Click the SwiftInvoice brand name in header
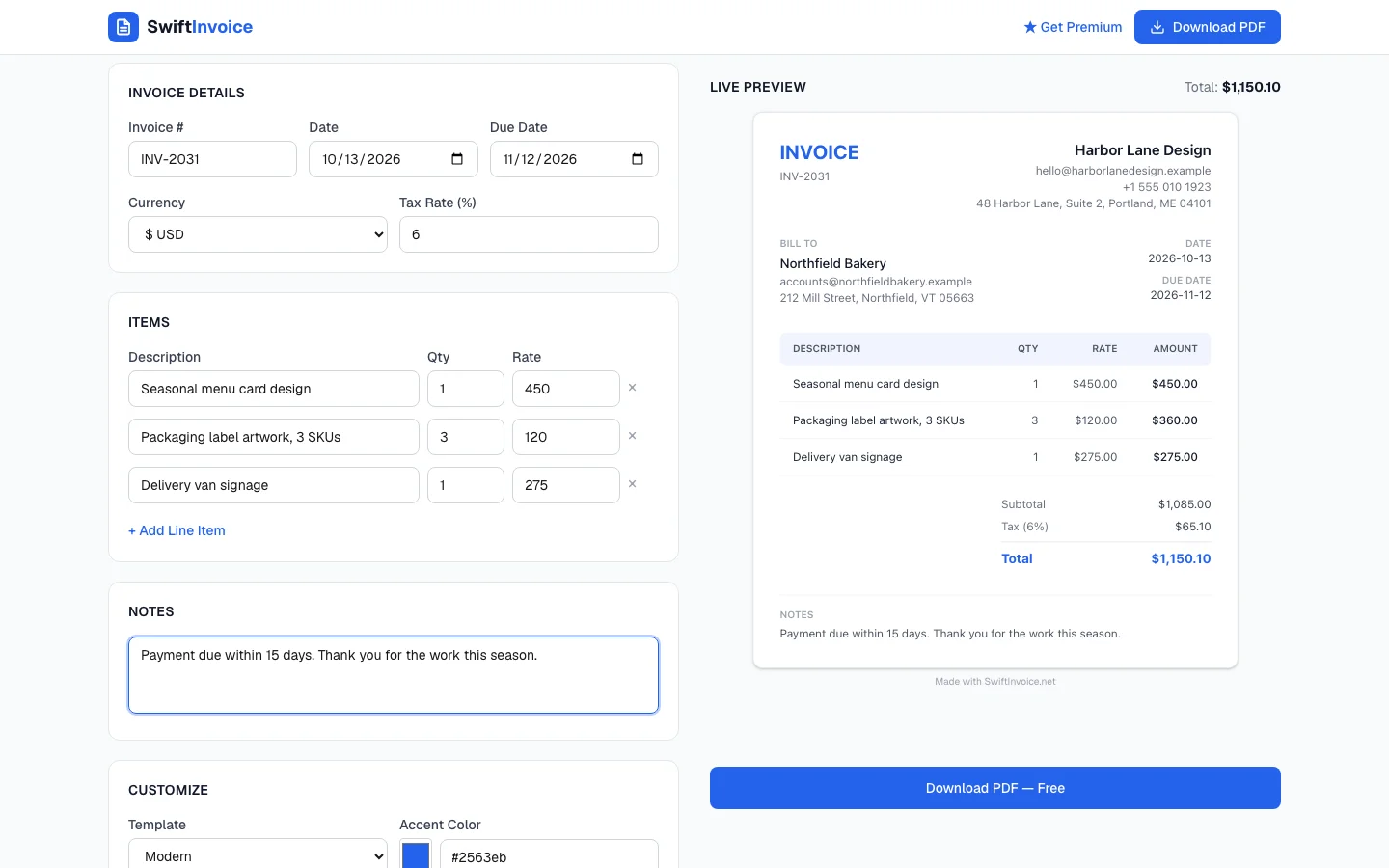Screen dimensions: 1389x868 [200, 27]
